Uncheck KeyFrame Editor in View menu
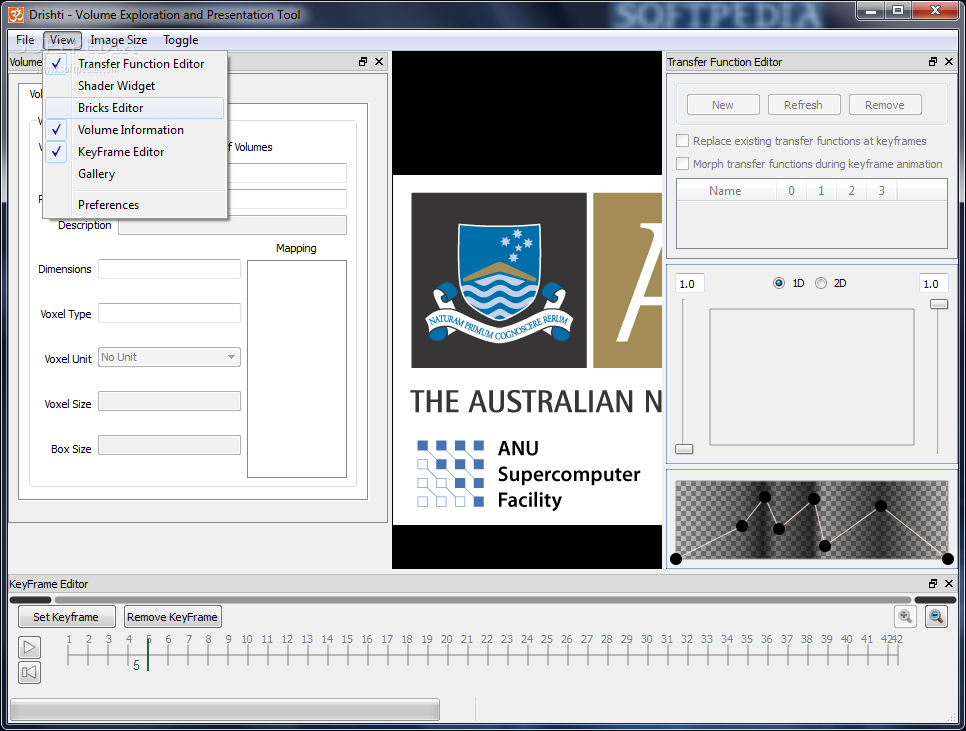The width and height of the screenshot is (966, 731). point(134,152)
